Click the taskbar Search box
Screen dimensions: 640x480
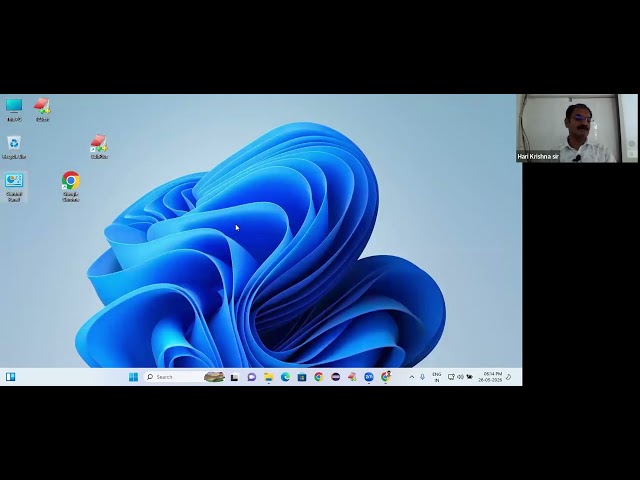184,377
